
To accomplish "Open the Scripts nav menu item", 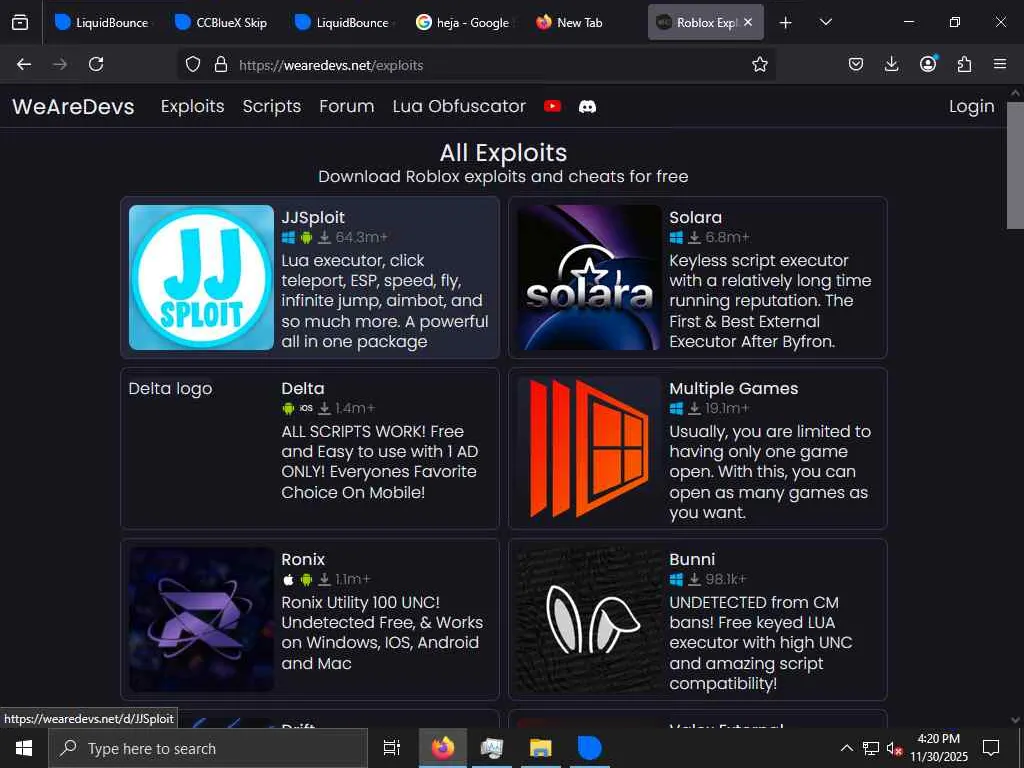I will click(x=272, y=106).
